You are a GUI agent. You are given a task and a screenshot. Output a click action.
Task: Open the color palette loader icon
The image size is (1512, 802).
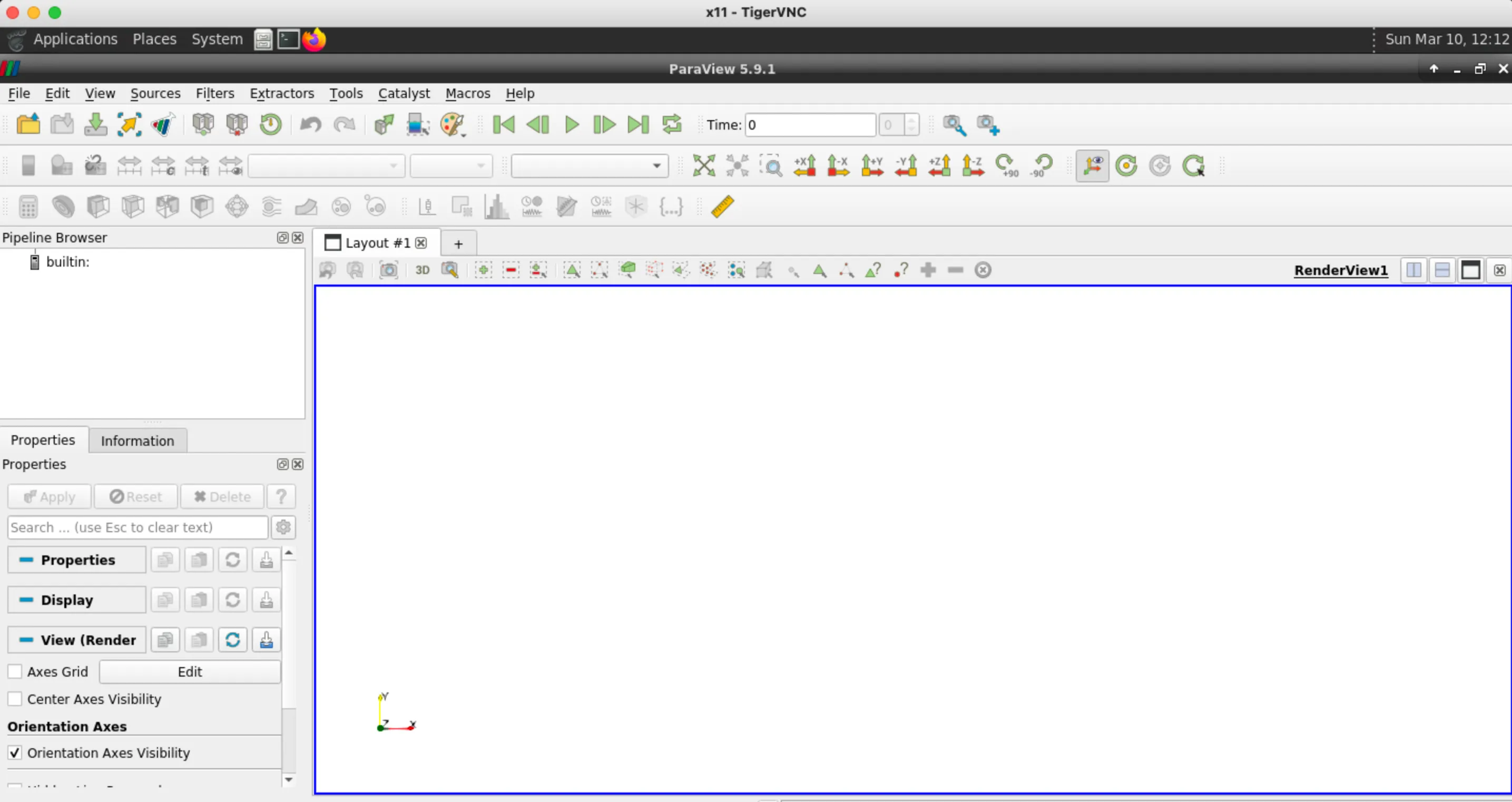tap(453, 124)
